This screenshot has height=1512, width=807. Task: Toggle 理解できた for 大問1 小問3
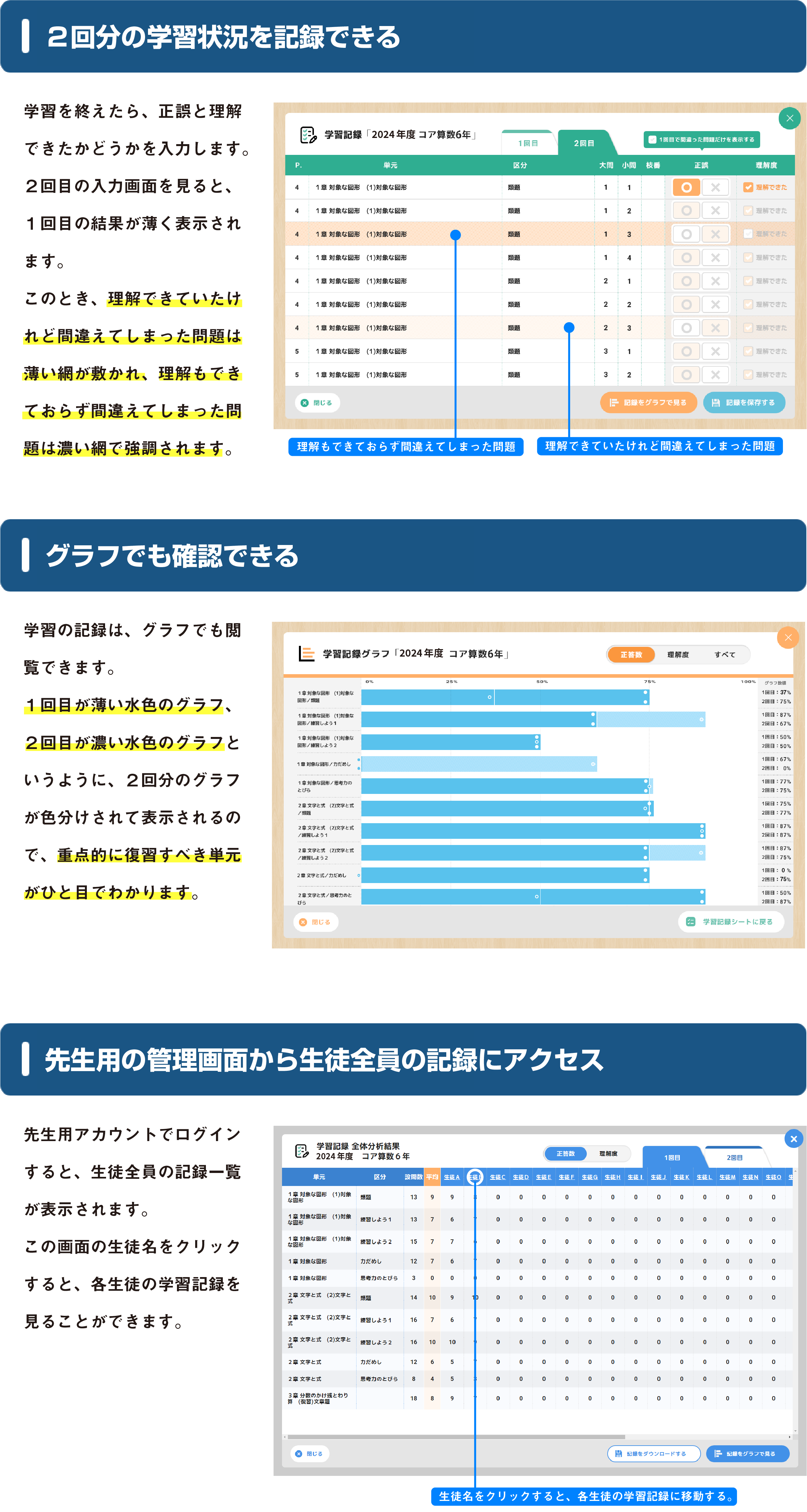(748, 234)
